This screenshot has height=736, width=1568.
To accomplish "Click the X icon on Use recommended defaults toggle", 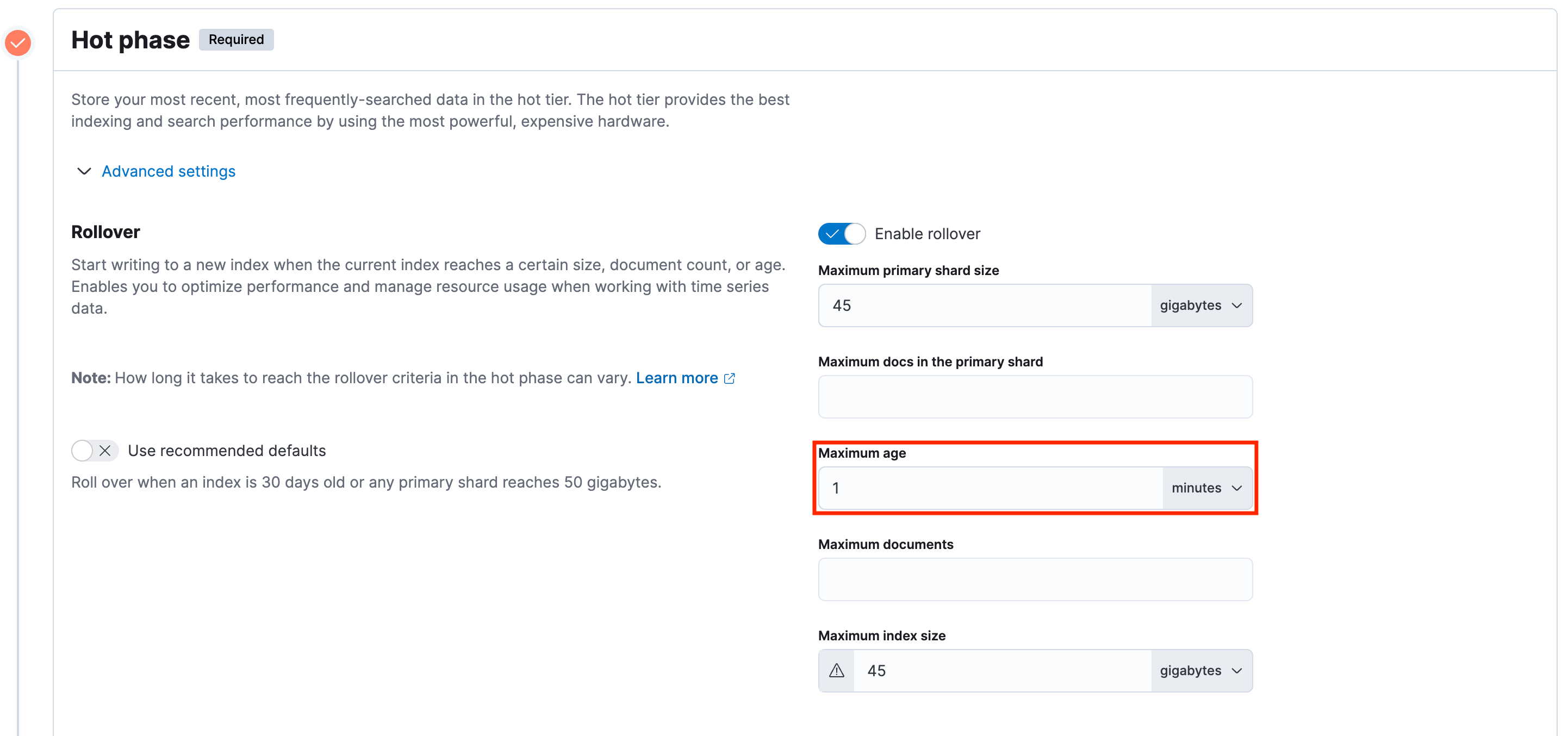I will (x=105, y=451).
